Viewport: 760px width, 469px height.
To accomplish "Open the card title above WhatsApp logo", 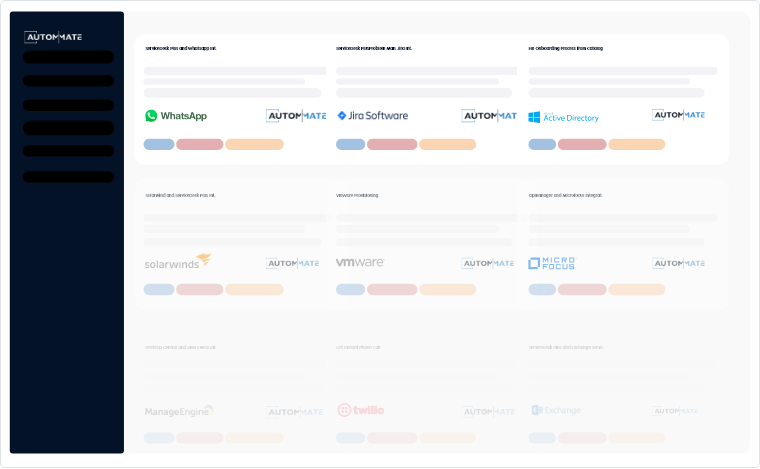I will pos(181,48).
